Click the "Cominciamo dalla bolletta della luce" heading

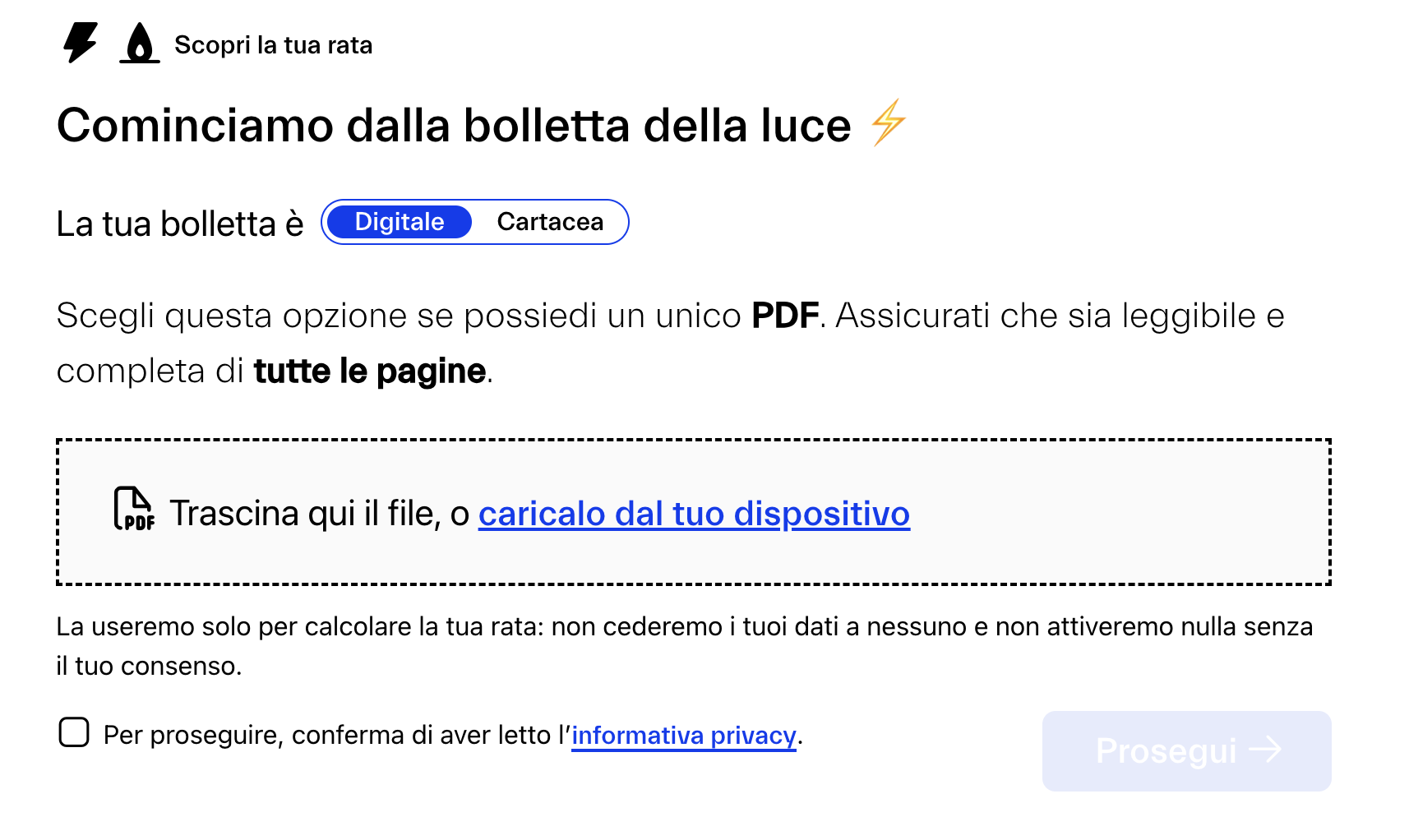(454, 126)
